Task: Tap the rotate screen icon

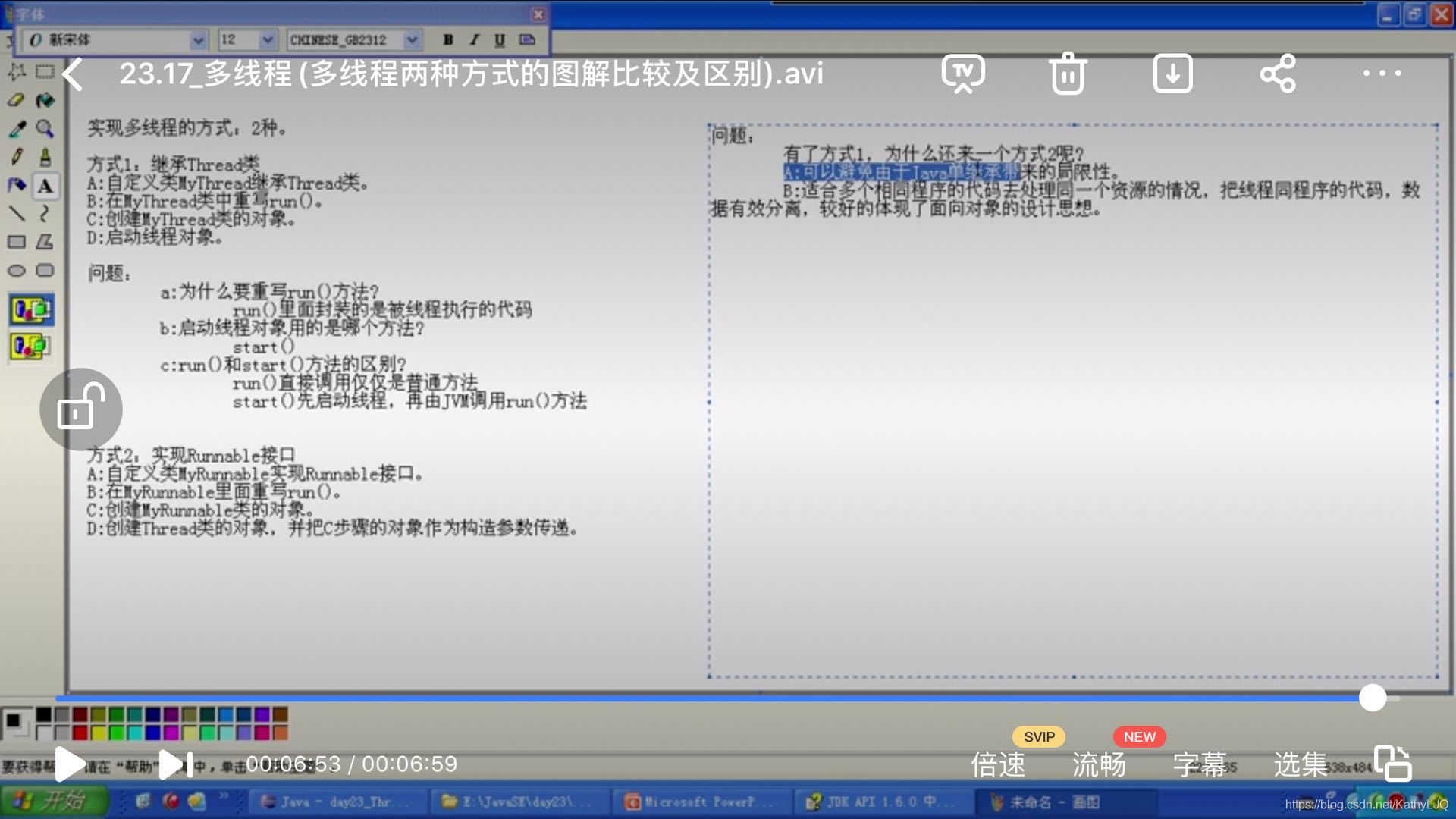Action: coord(1393,763)
